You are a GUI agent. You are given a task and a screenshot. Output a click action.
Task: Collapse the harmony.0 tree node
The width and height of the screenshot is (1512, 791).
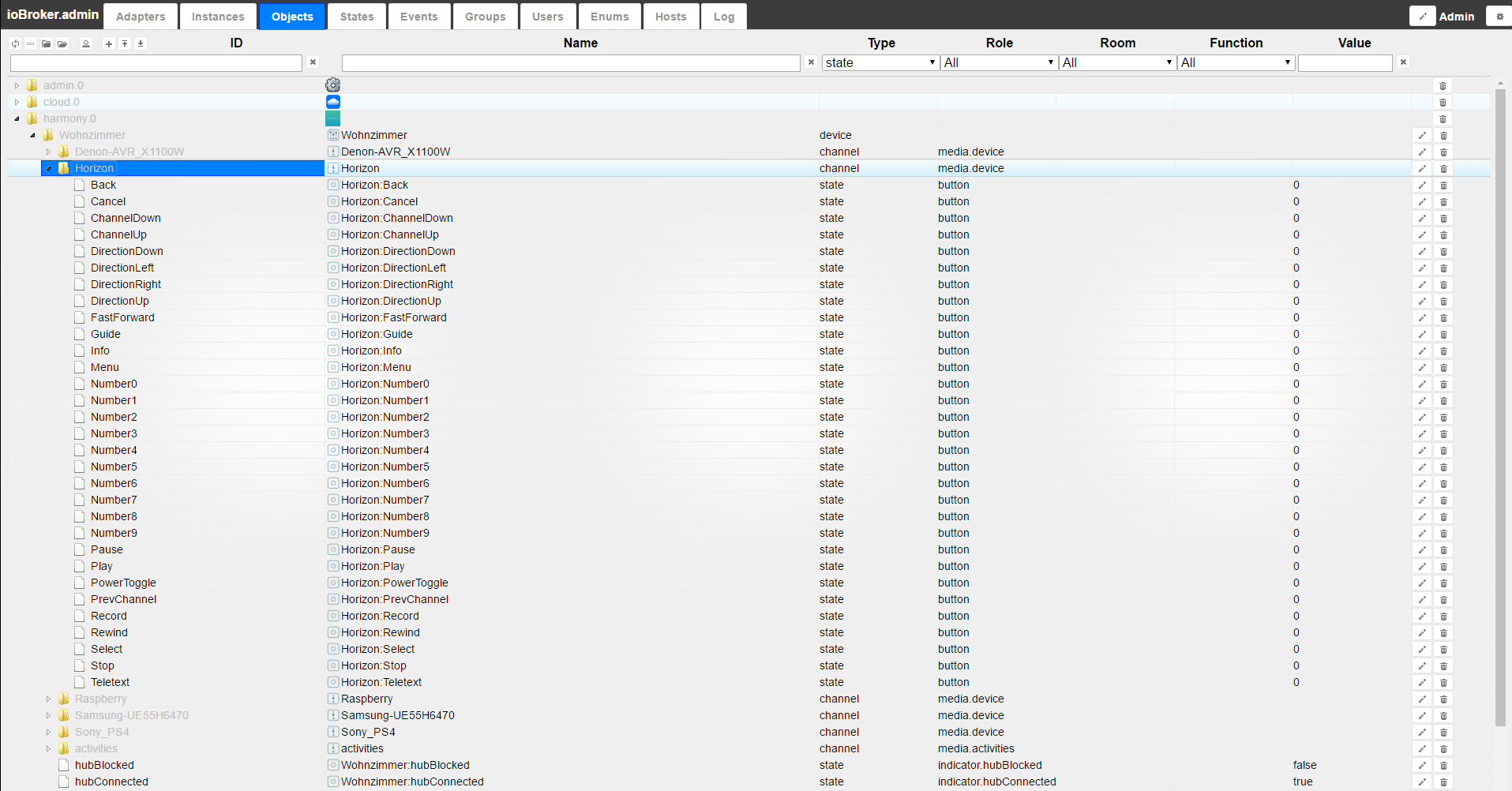click(x=17, y=119)
